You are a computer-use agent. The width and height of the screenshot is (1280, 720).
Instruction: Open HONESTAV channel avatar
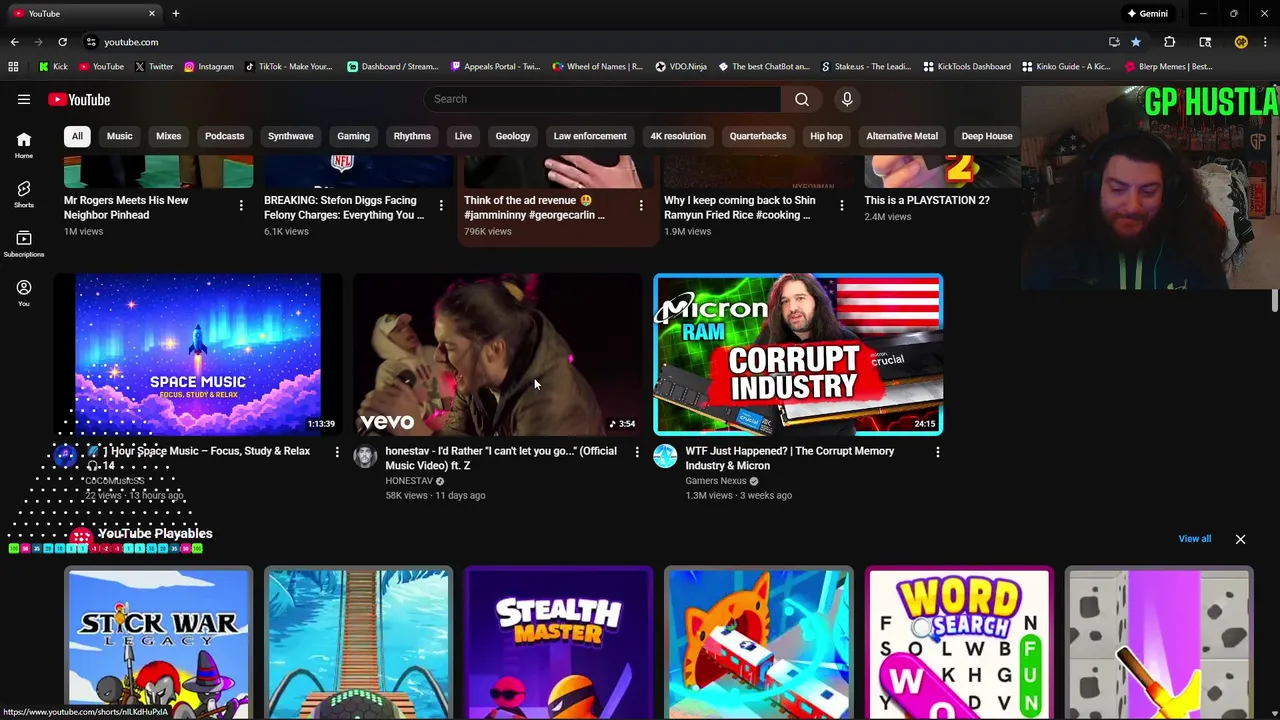[365, 457]
